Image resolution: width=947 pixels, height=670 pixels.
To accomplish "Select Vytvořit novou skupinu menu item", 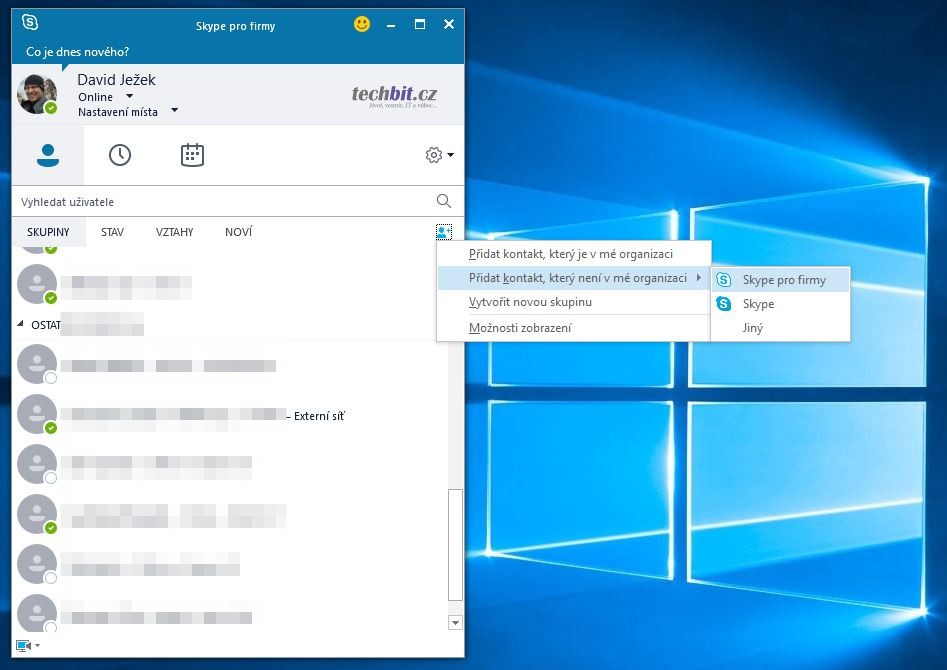I will [x=530, y=302].
